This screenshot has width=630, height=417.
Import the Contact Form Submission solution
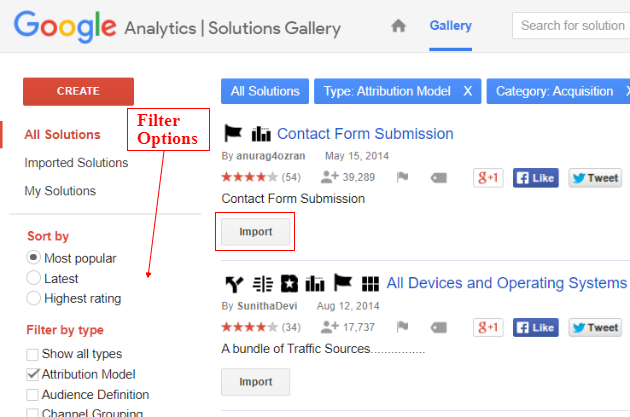coord(255,232)
